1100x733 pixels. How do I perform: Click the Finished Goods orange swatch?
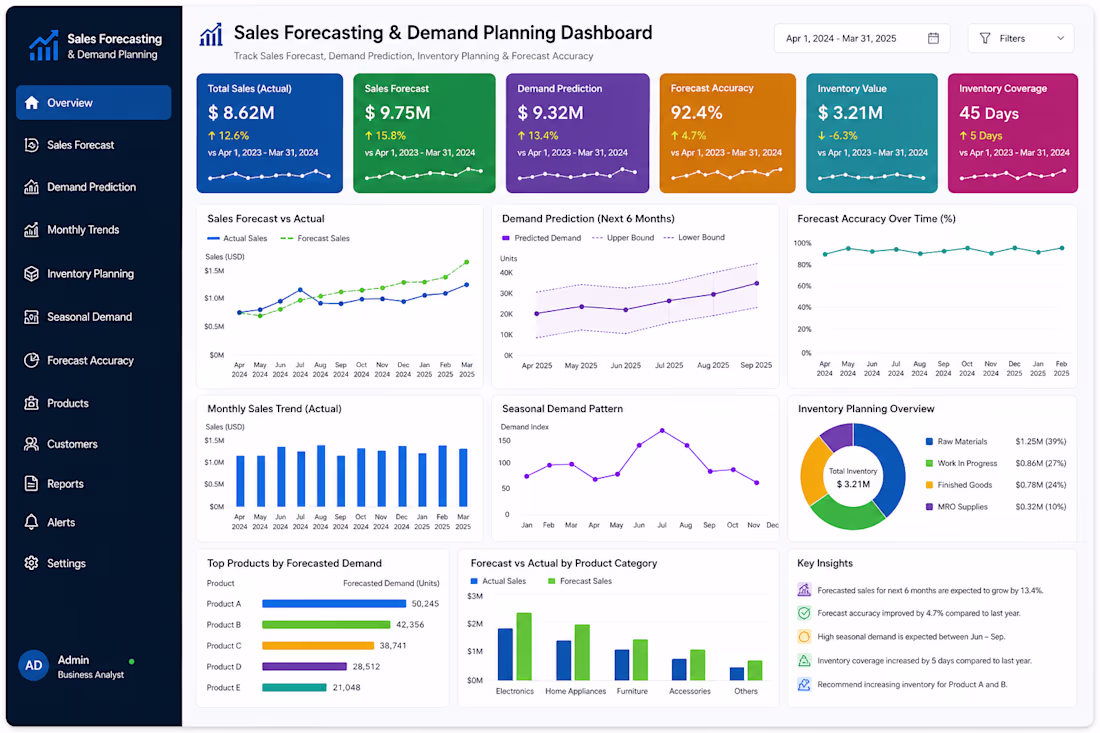pyautogui.click(x=930, y=485)
